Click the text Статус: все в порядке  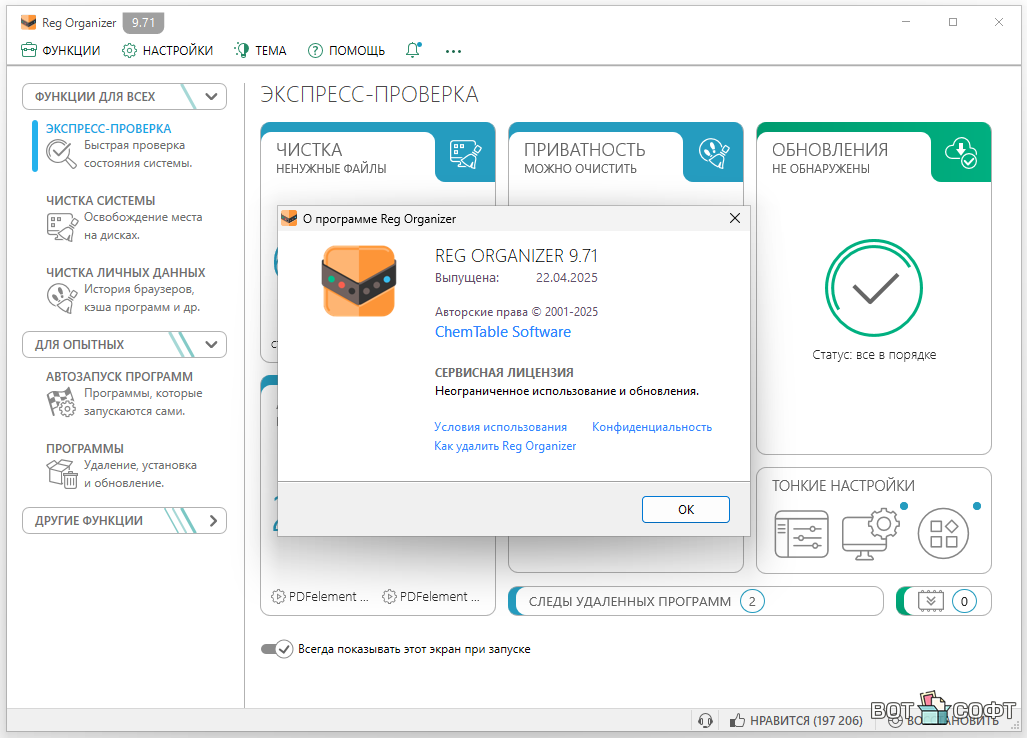[x=874, y=355]
